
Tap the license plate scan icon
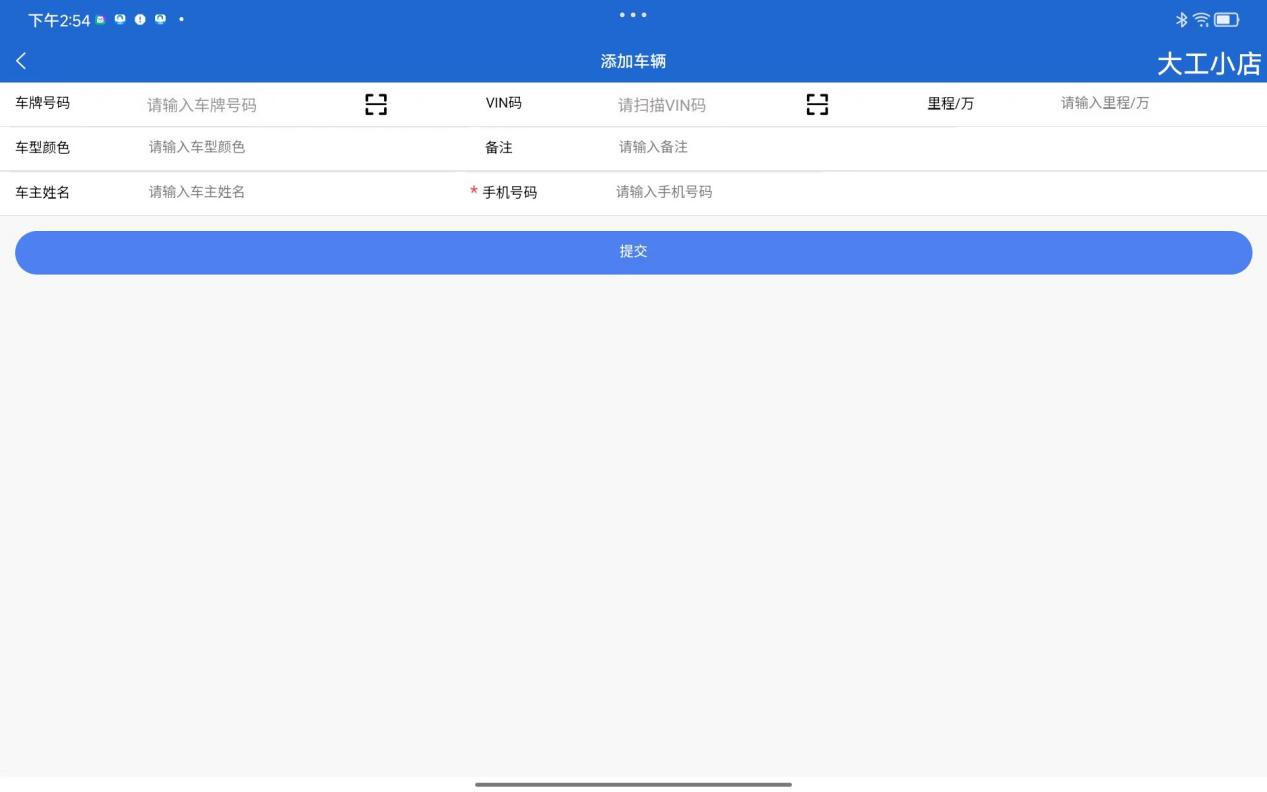click(x=375, y=104)
